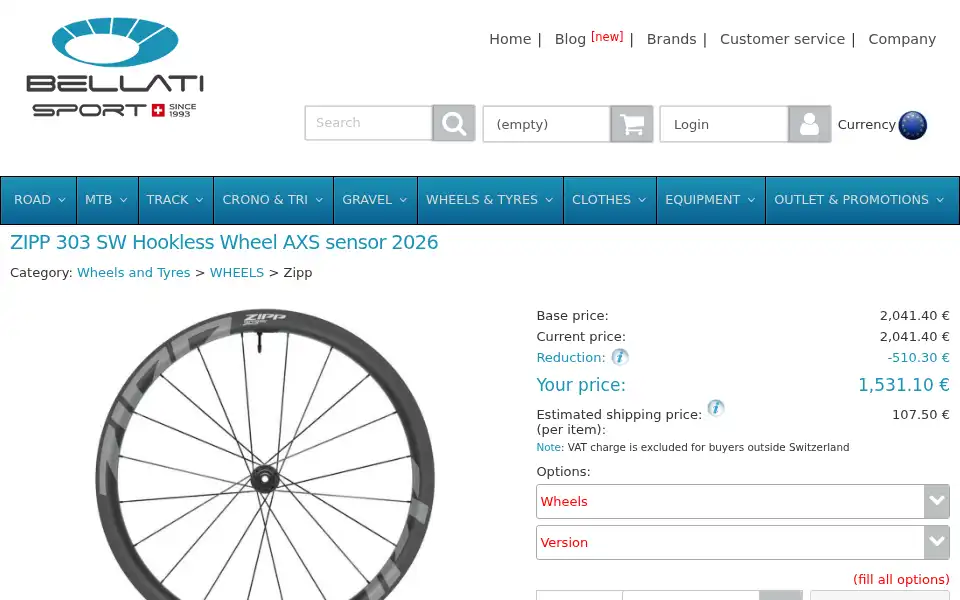Open the shopping cart icon

click(632, 124)
